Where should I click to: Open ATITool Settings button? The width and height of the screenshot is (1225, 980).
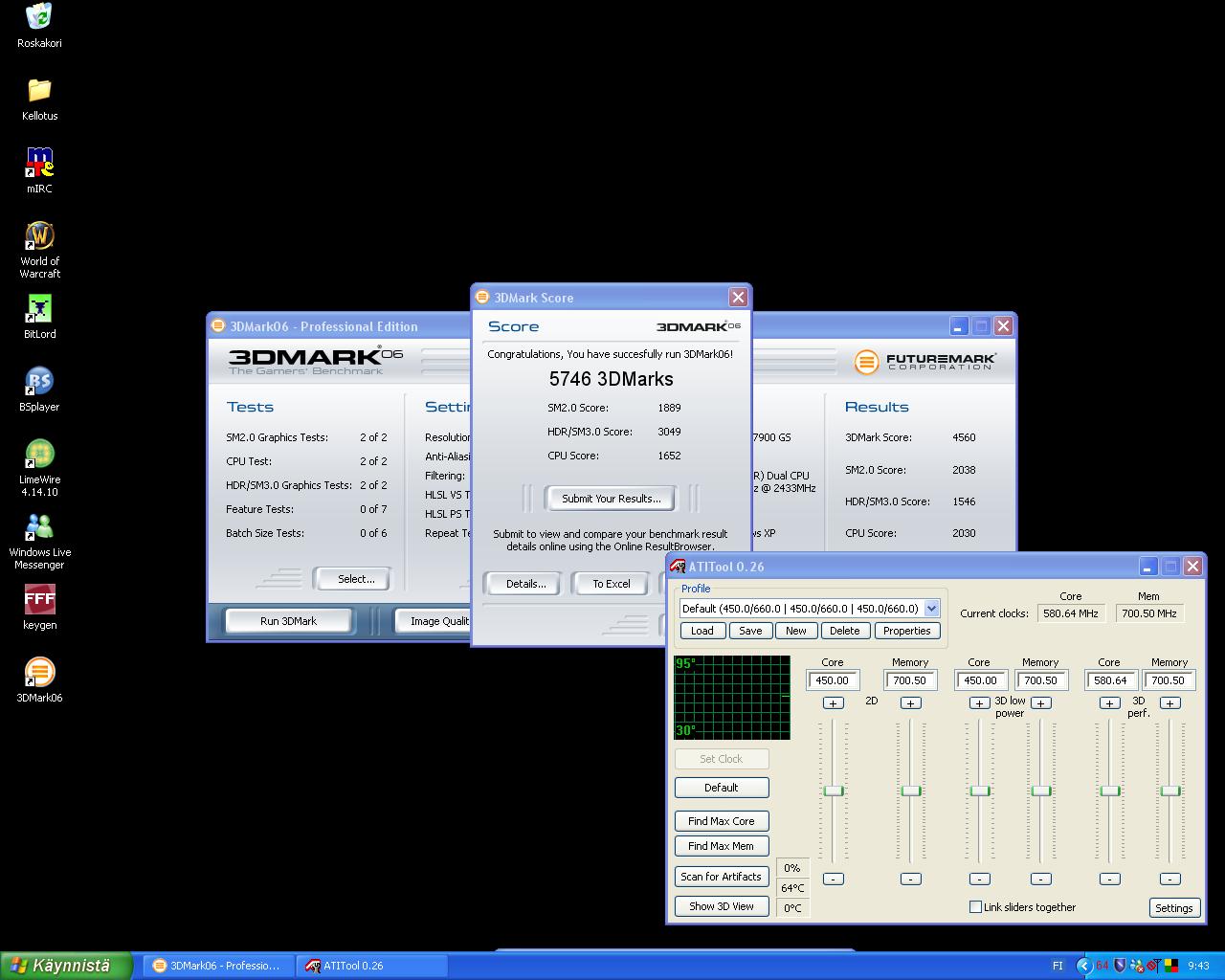pyautogui.click(x=1173, y=908)
